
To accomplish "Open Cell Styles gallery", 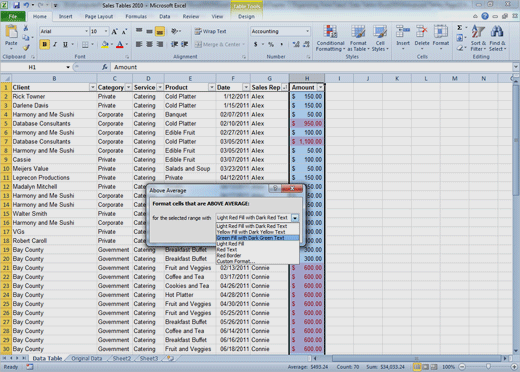I will point(380,38).
